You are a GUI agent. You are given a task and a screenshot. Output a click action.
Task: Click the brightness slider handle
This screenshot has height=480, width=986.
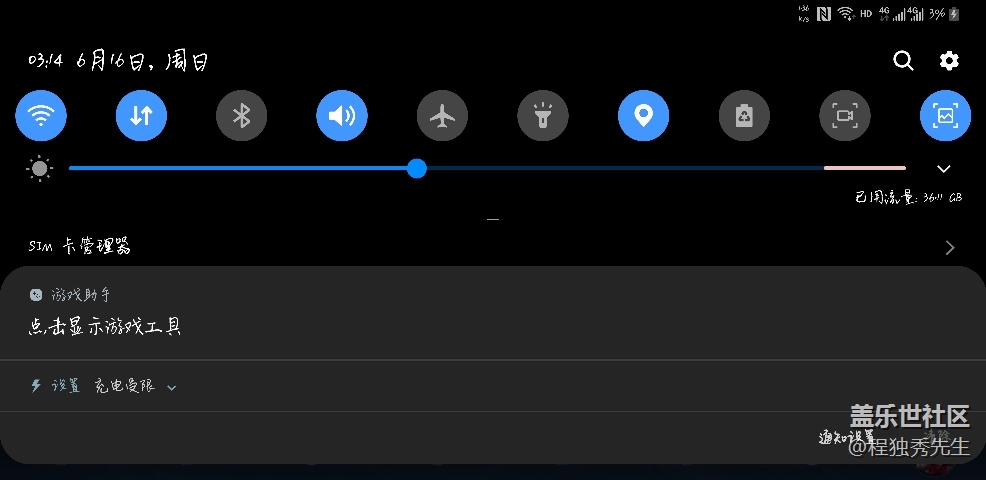416,168
